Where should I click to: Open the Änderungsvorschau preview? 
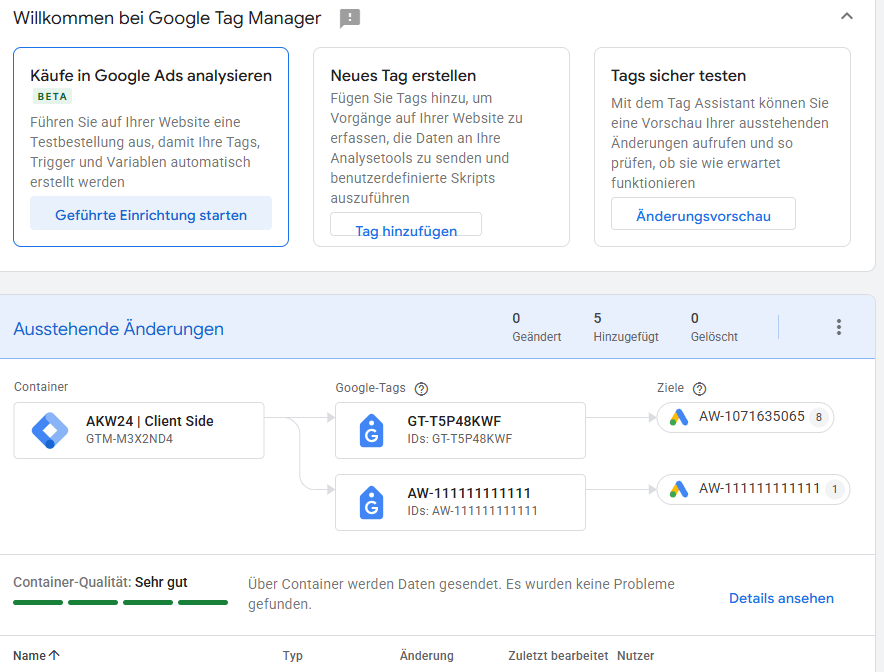(x=703, y=214)
